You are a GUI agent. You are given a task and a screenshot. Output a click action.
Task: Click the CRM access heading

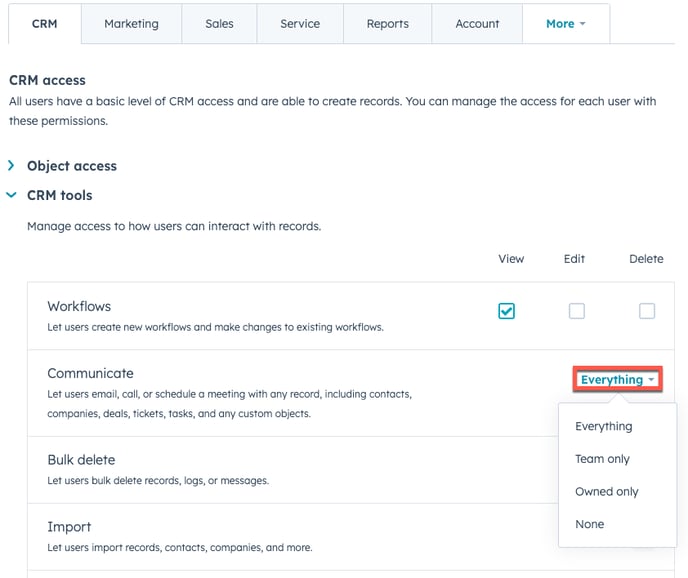(x=47, y=80)
